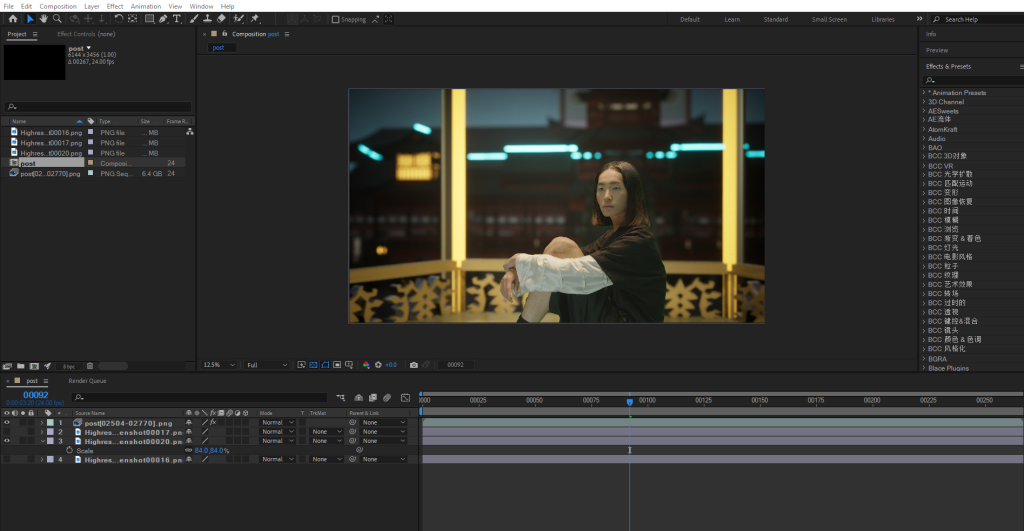Open the Layer menu

[91, 6]
